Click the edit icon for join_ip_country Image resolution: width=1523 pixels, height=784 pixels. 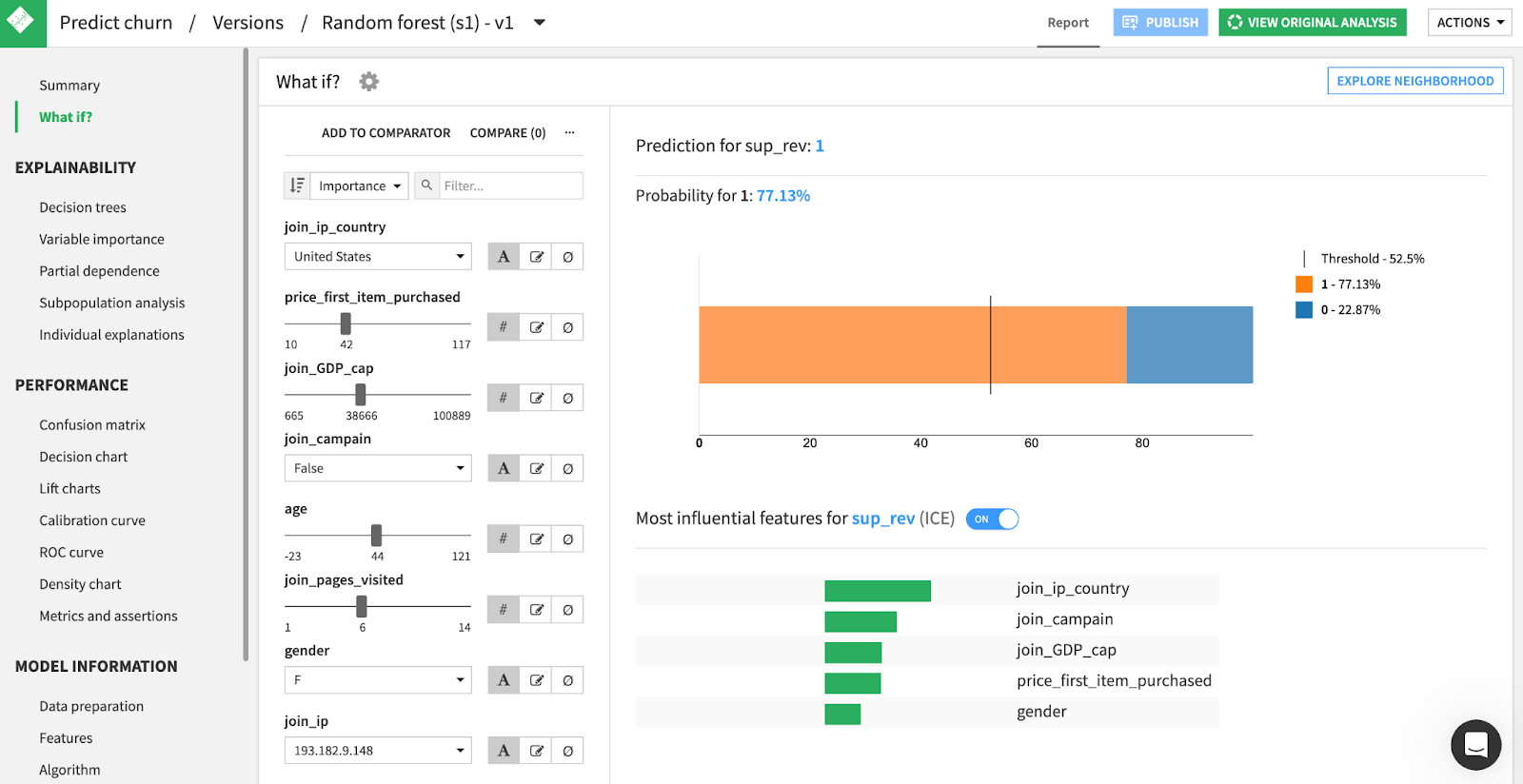coord(537,257)
